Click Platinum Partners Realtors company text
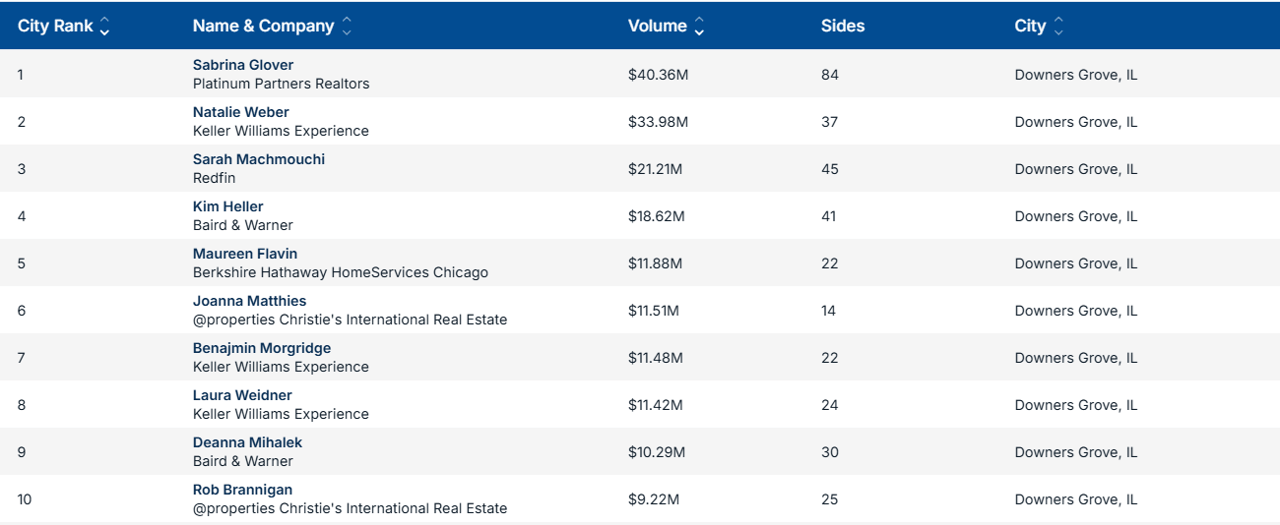 point(281,84)
